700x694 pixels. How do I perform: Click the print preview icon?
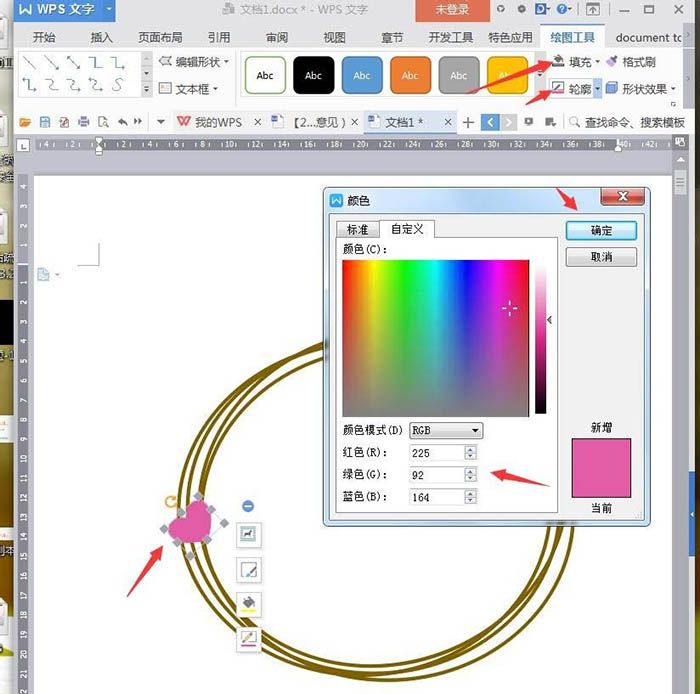pyautogui.click(x=103, y=121)
